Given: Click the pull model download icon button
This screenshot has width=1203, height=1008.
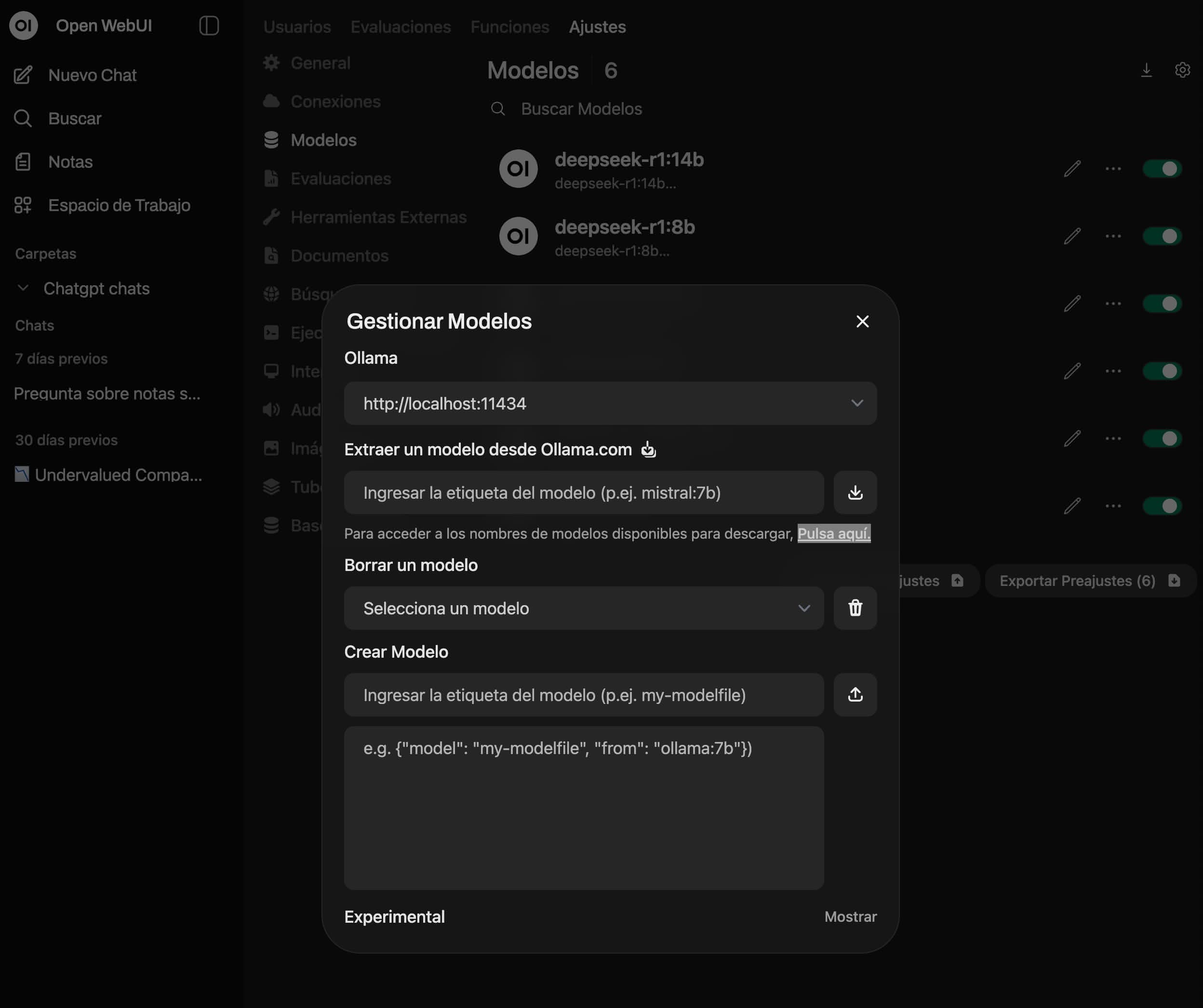Looking at the screenshot, I should (x=855, y=492).
